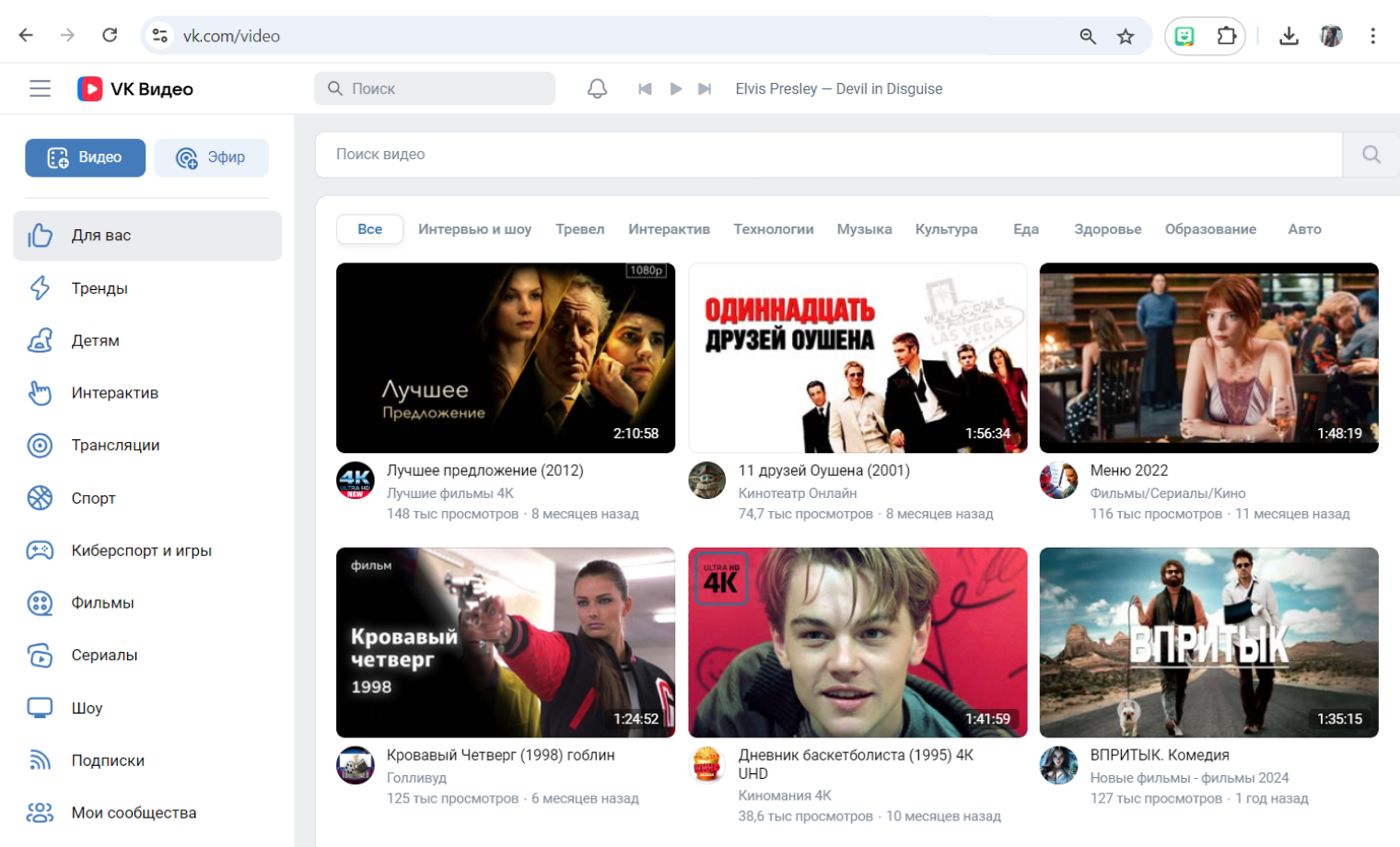Screen dimensions: 1400x847
Task: Click the Поиск видео input field
Action: 828,155
